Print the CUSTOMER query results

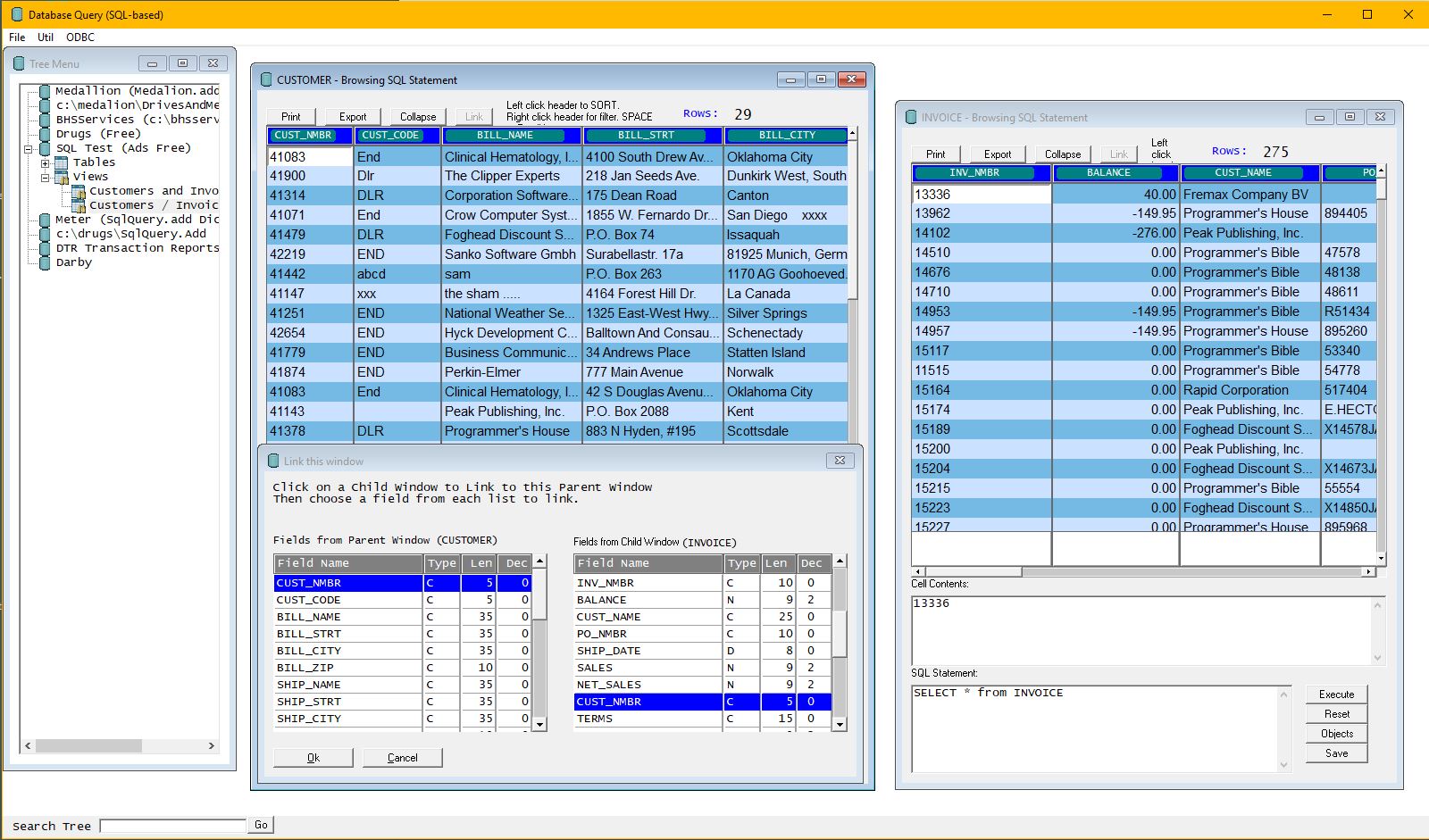click(289, 116)
